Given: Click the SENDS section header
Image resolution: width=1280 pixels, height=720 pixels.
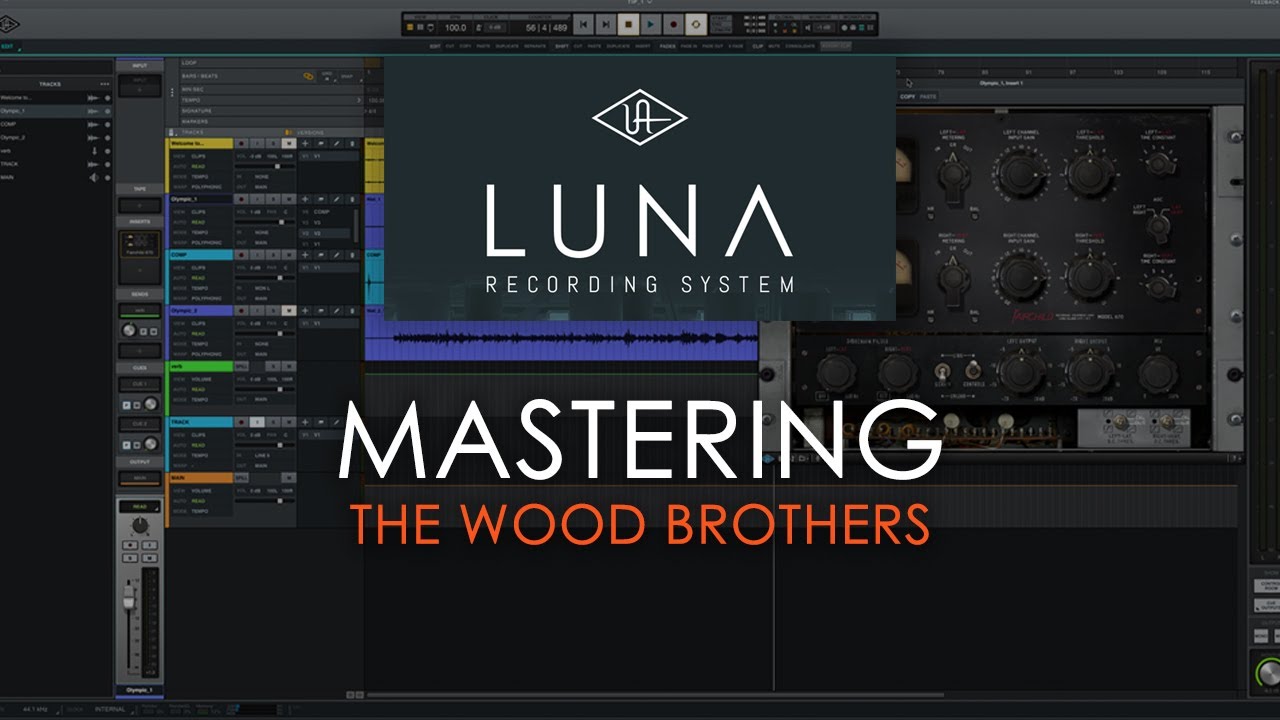Looking at the screenshot, I should tap(140, 294).
